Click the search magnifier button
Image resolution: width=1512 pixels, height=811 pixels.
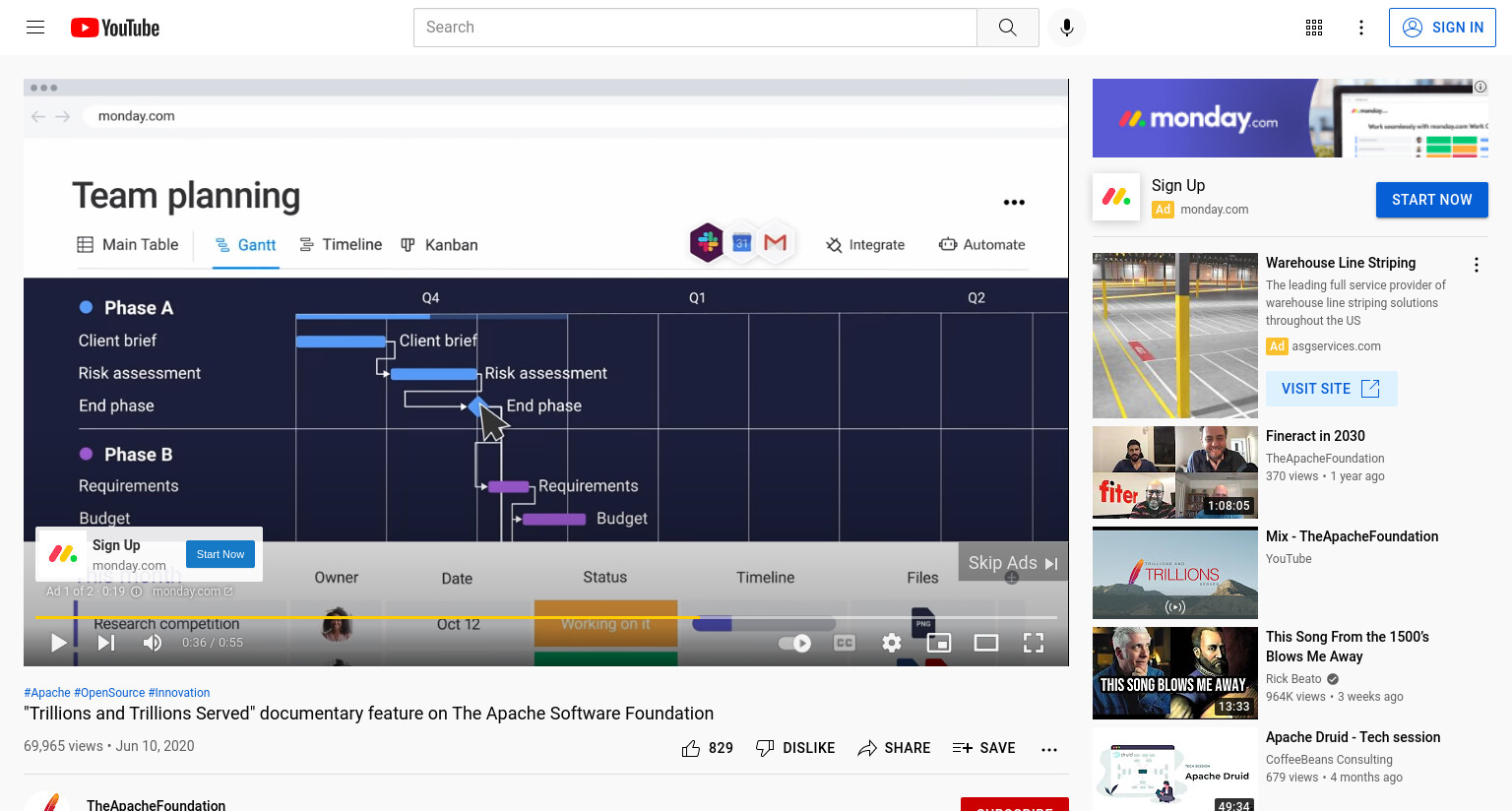pyautogui.click(x=1007, y=28)
